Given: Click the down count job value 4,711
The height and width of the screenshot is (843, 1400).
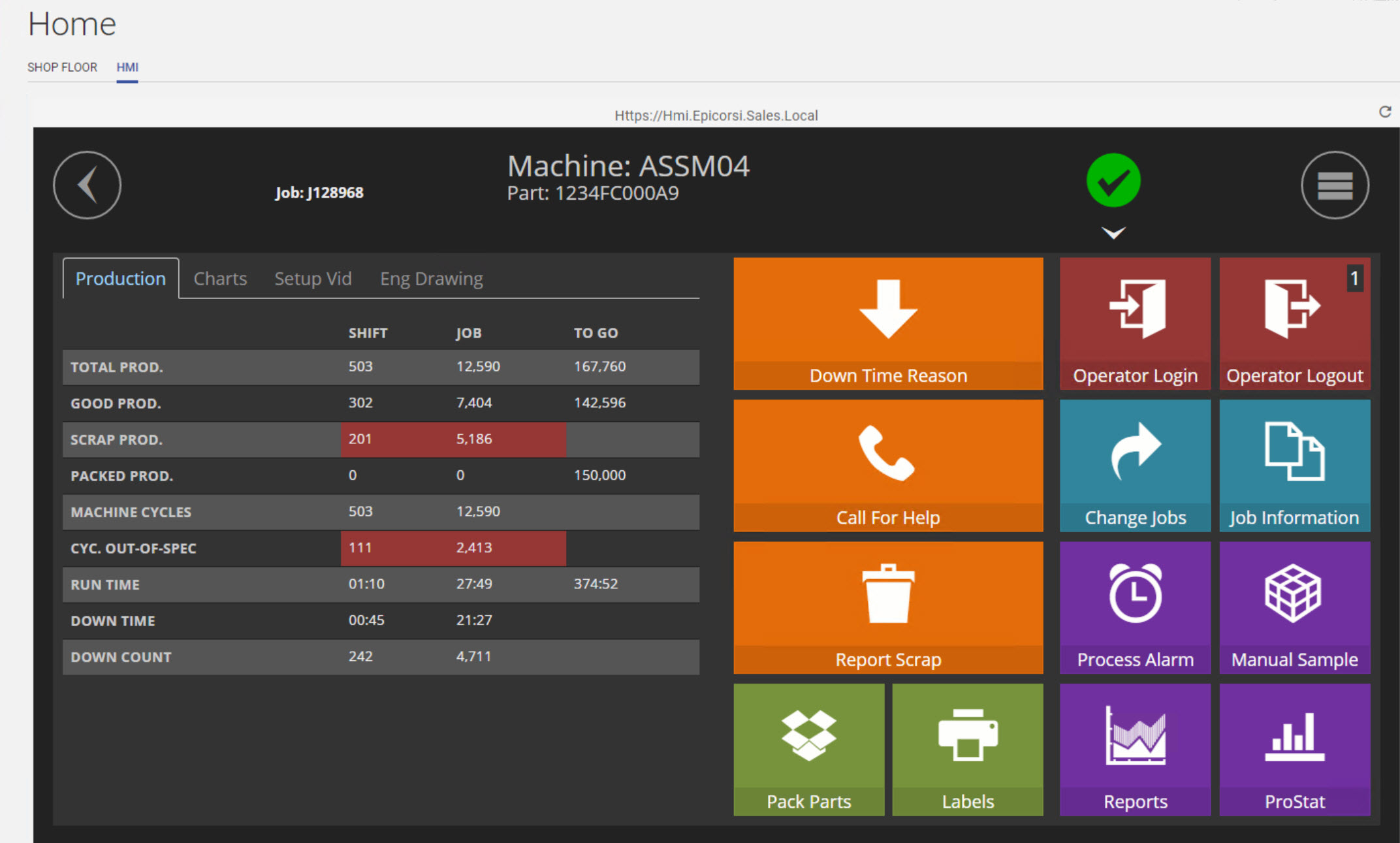Looking at the screenshot, I should click(473, 656).
